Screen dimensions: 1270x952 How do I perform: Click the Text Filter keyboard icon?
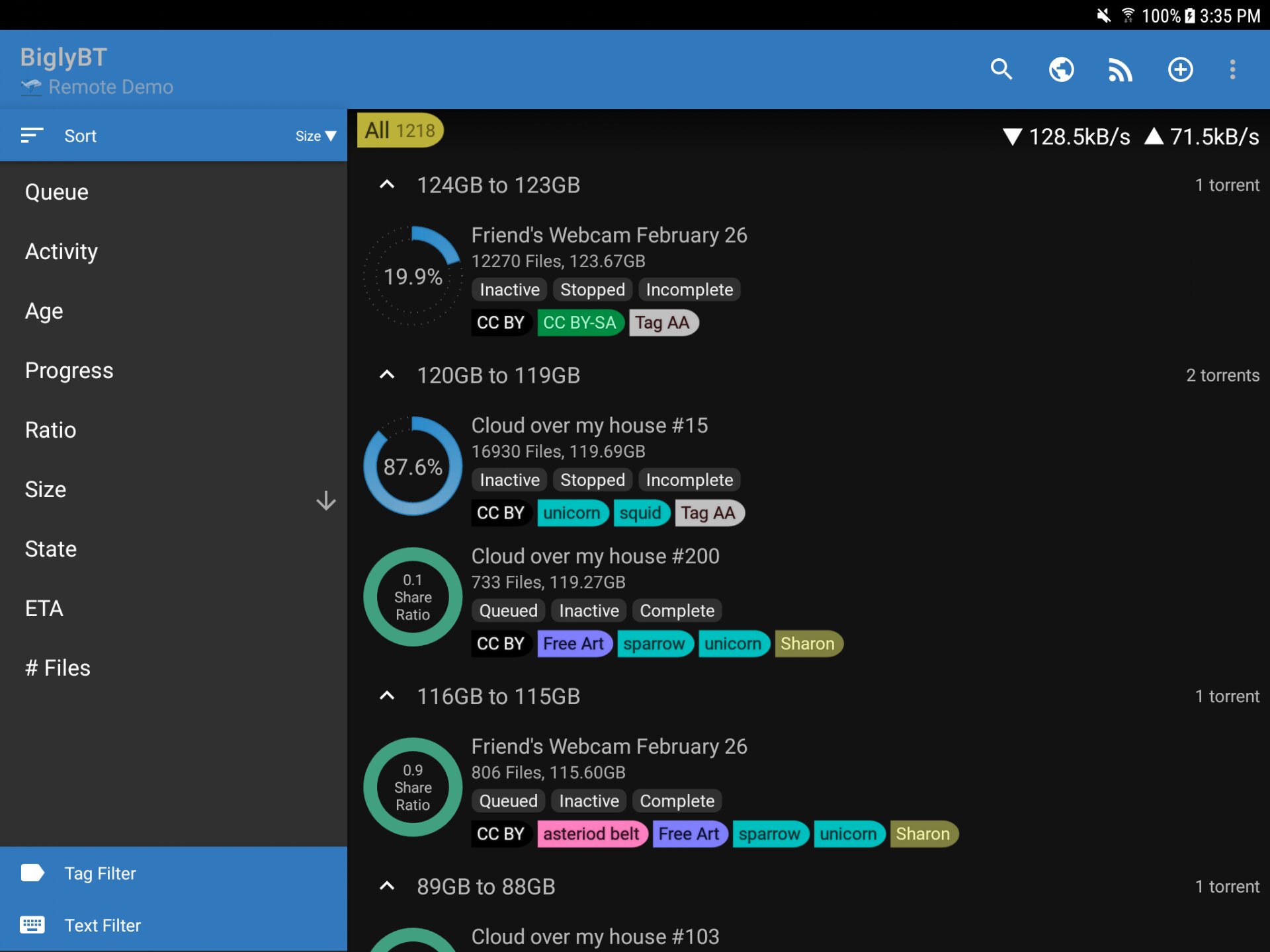click(x=32, y=925)
